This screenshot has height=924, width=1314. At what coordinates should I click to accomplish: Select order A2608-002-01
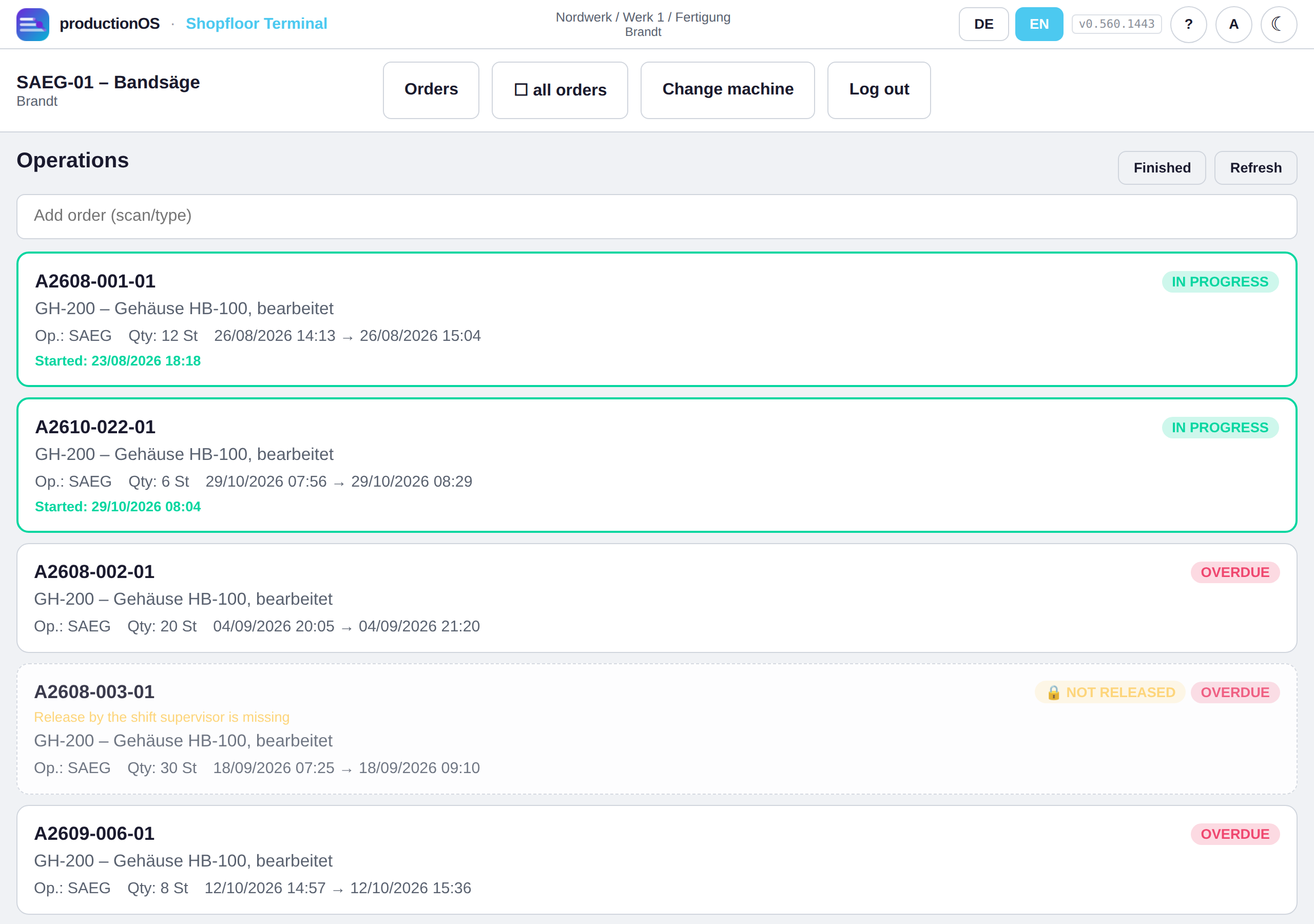point(657,598)
